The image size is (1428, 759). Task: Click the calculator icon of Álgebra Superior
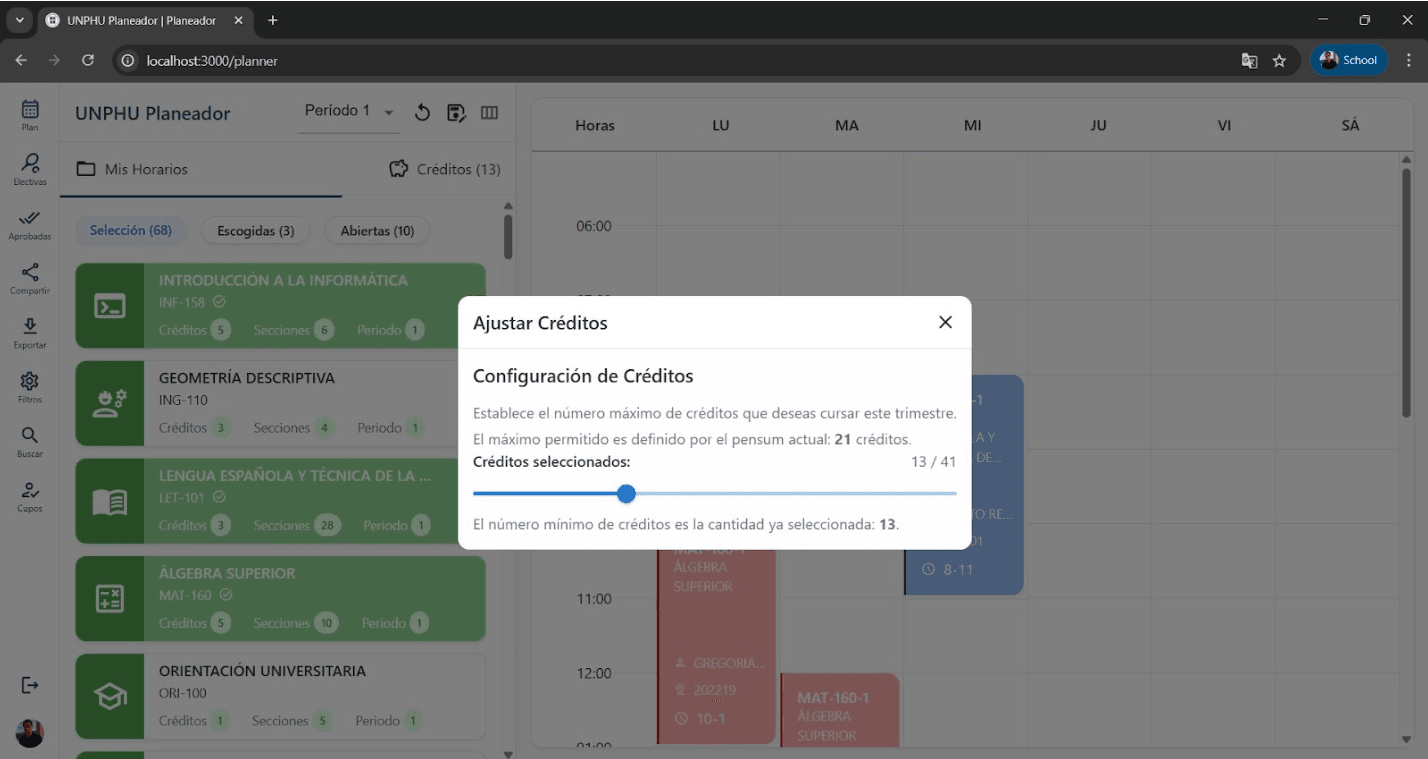pyautogui.click(x=109, y=599)
